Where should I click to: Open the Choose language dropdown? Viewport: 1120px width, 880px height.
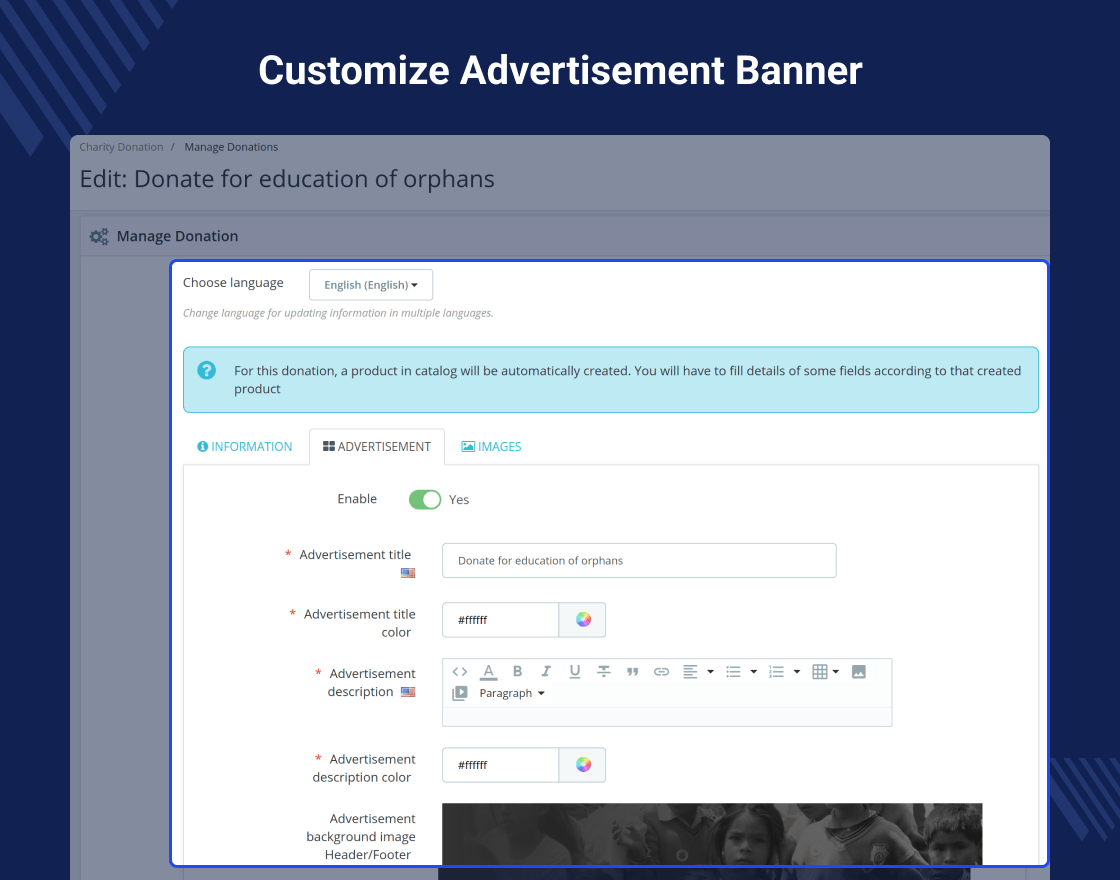coord(371,285)
